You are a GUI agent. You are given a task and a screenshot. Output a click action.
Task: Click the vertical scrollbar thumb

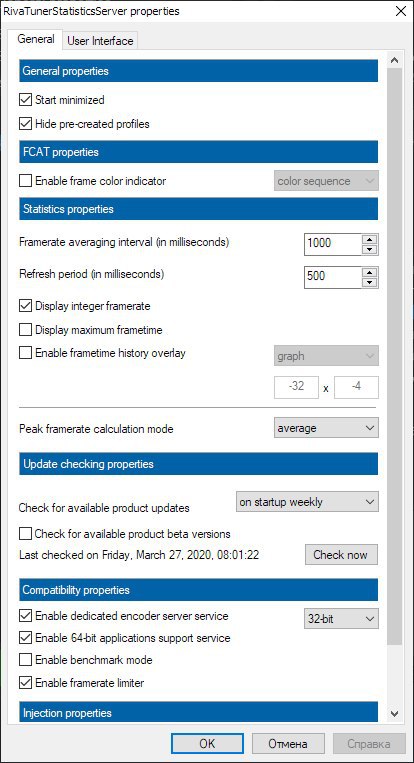pos(395,357)
